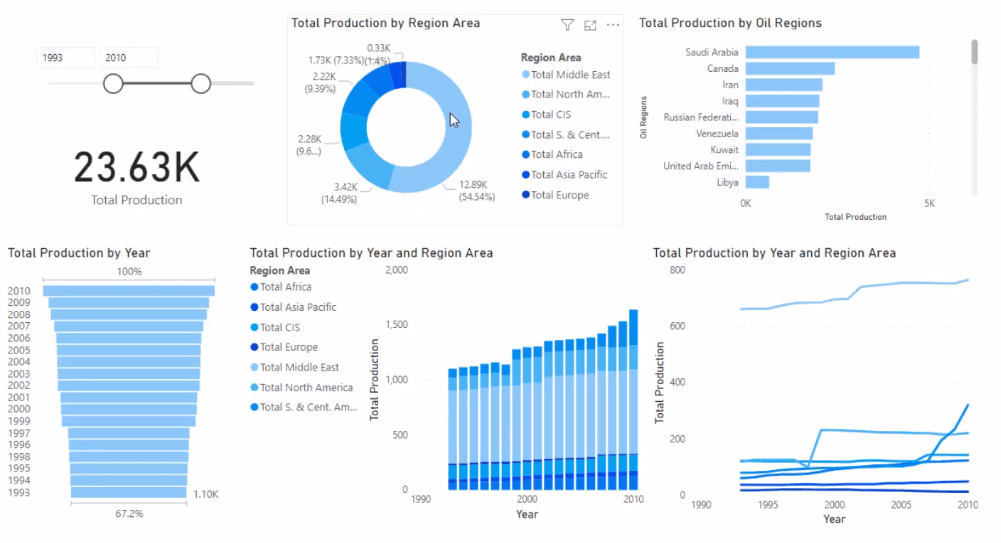Select the 2009 funnel bar

[x=128, y=302]
